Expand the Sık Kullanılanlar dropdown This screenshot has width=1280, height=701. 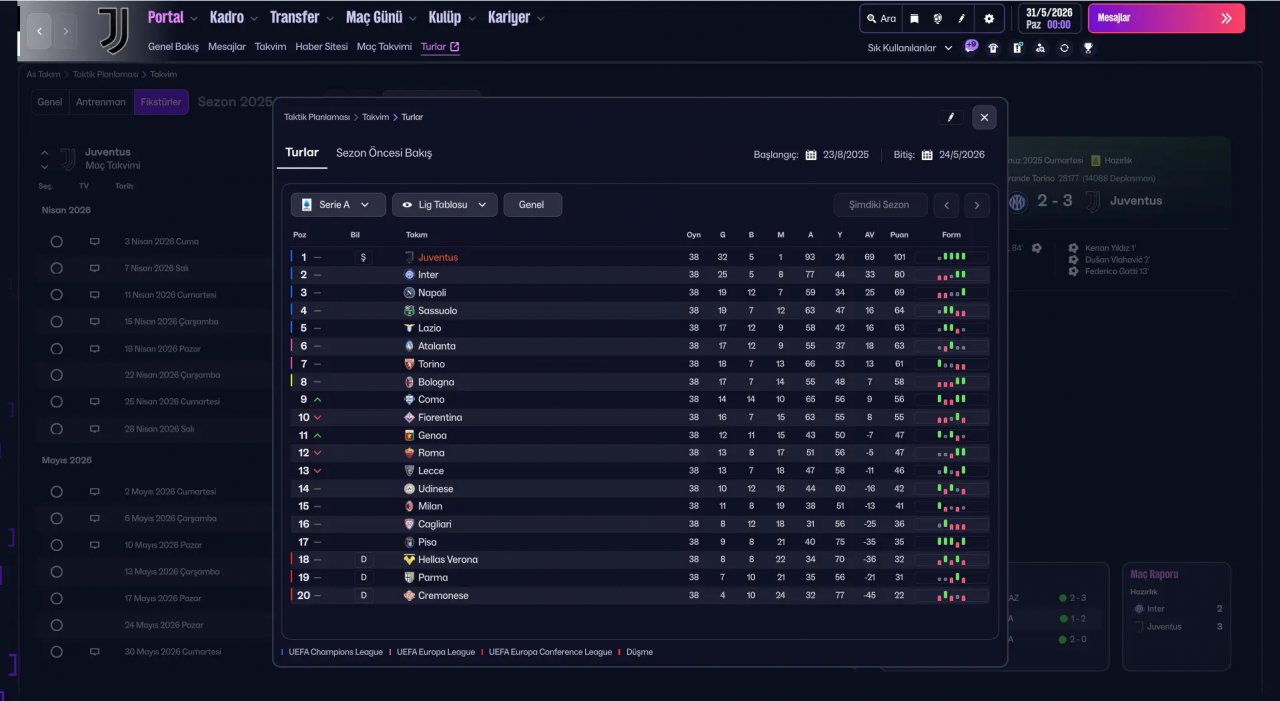tap(910, 48)
